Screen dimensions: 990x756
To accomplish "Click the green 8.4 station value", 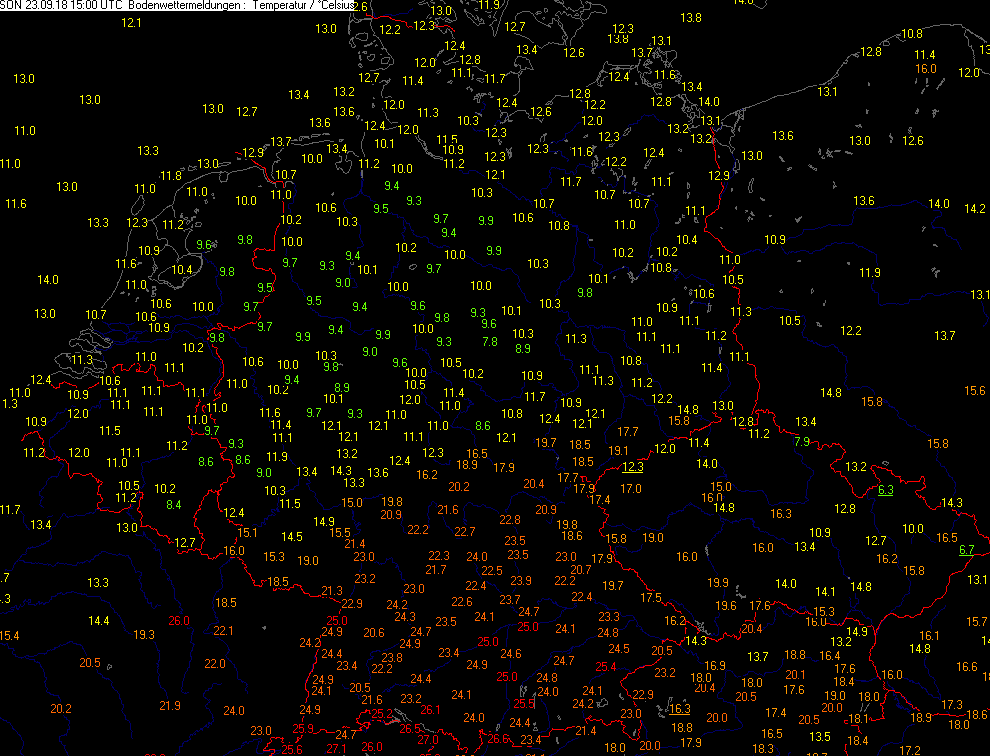I will tap(173, 505).
